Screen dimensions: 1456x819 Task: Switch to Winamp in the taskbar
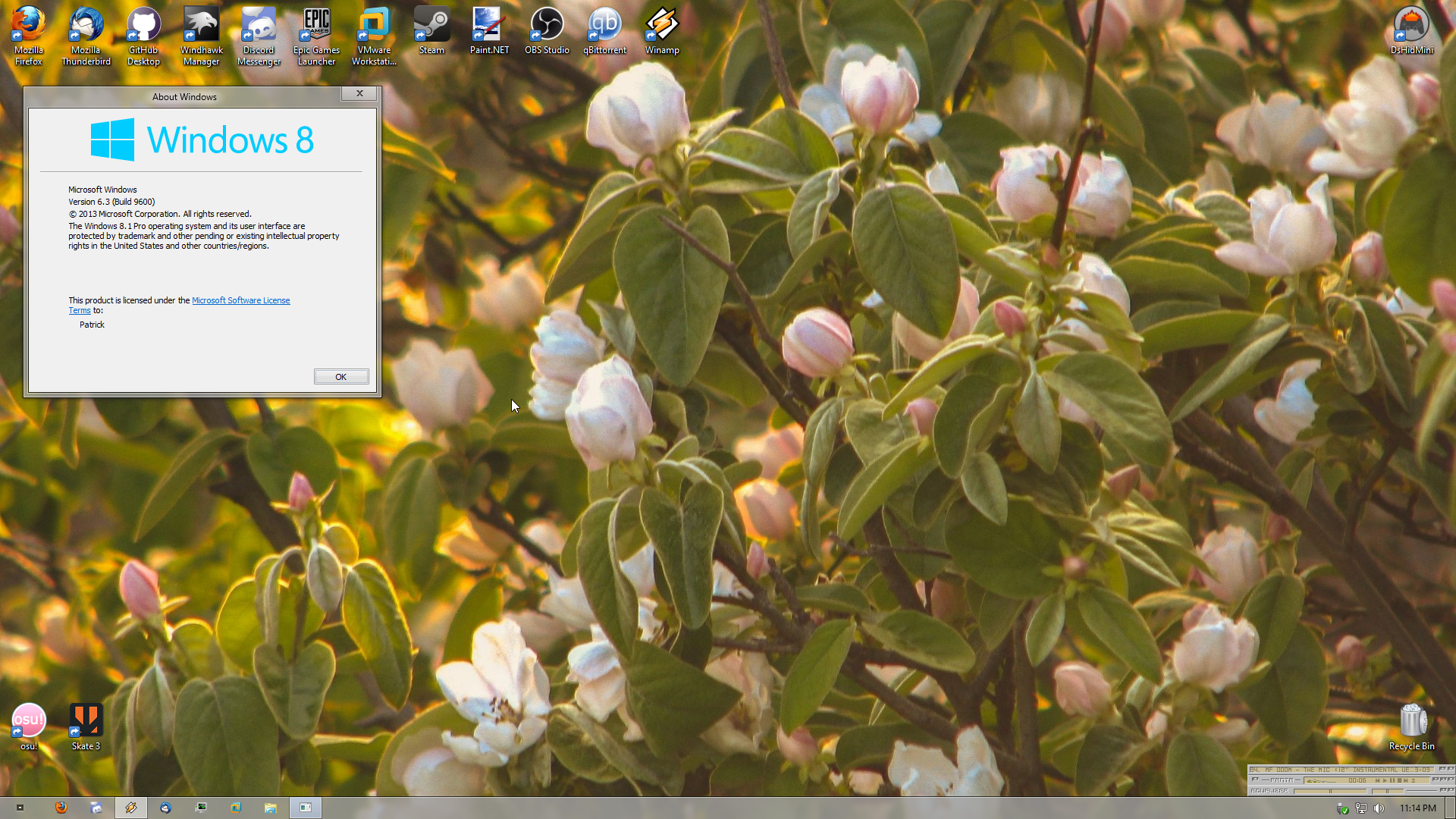coord(131,808)
